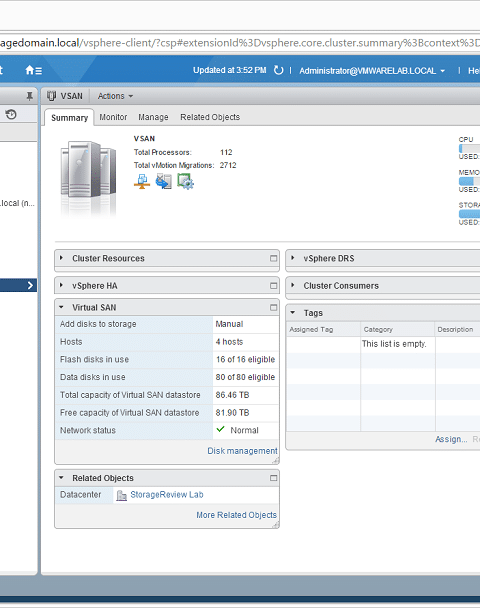Viewport: 480px width, 608px height.
Task: Collapse the Tags section
Action: (x=293, y=313)
